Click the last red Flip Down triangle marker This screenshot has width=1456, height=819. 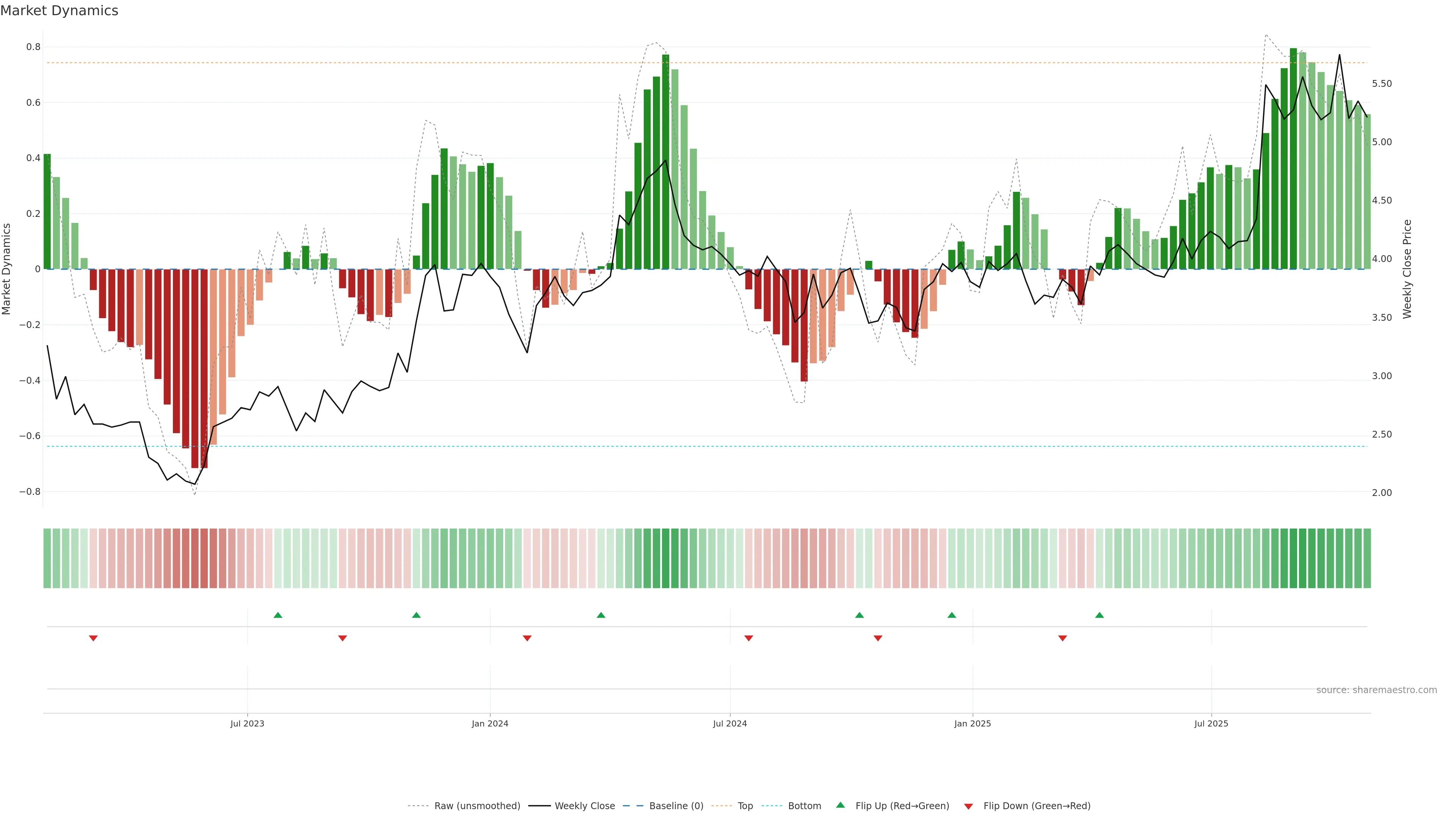tap(1062, 638)
